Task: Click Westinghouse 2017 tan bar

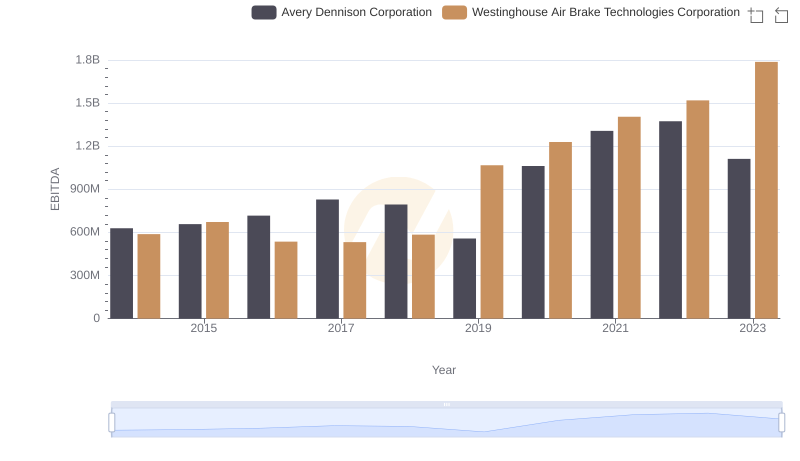Action: pos(355,280)
